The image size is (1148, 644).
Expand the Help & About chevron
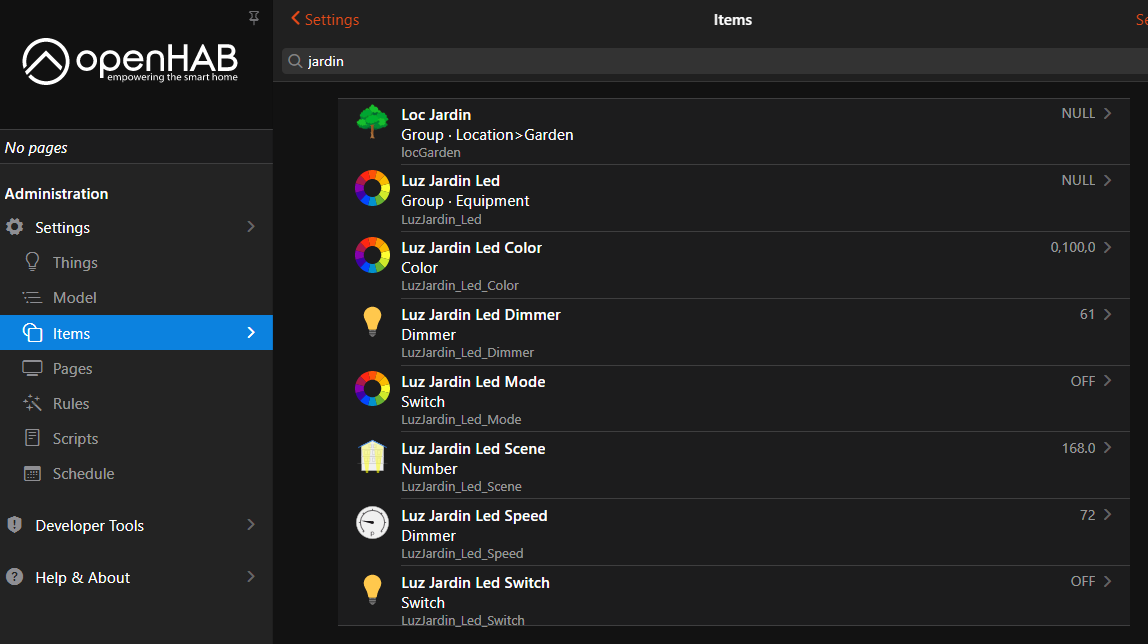point(251,577)
